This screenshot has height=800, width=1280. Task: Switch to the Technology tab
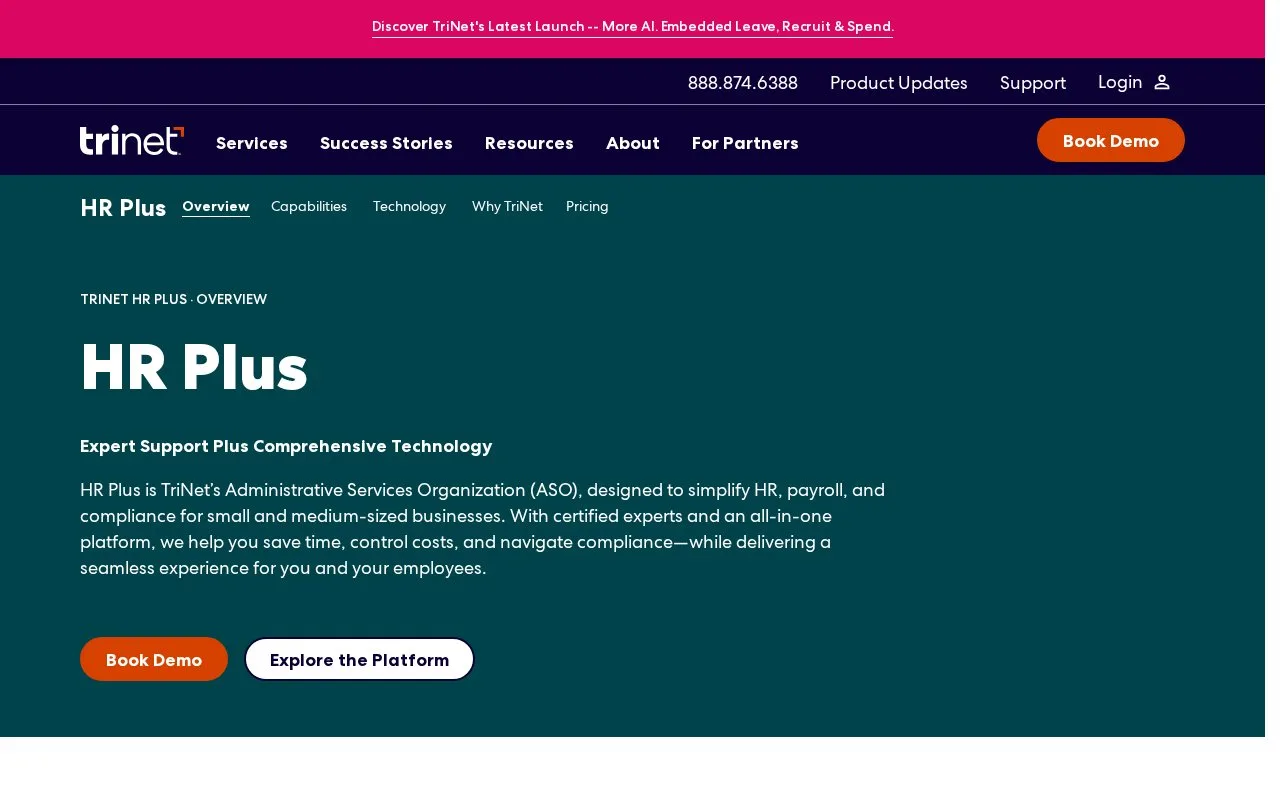(x=409, y=206)
